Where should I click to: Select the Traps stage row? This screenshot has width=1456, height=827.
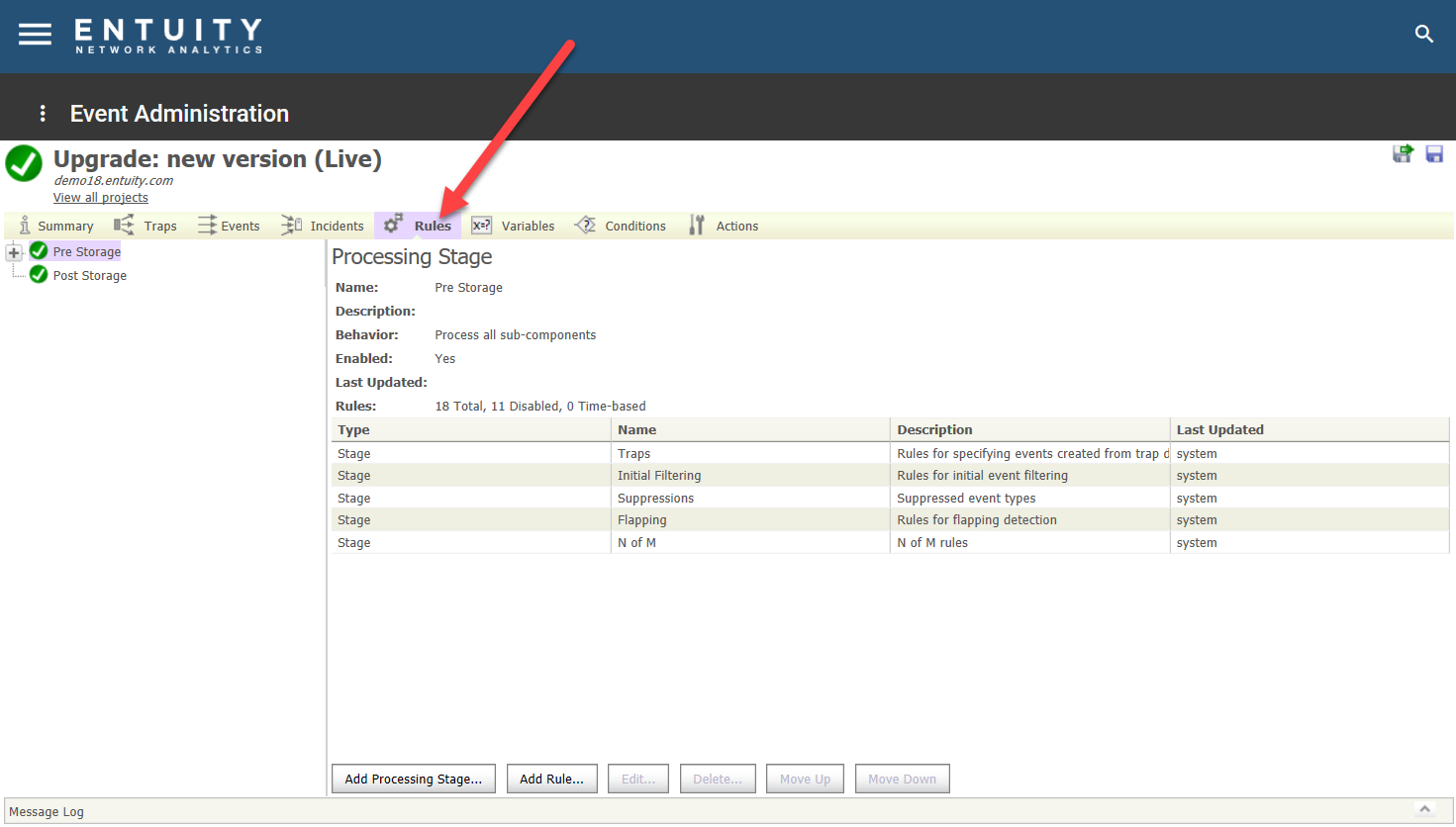891,454
